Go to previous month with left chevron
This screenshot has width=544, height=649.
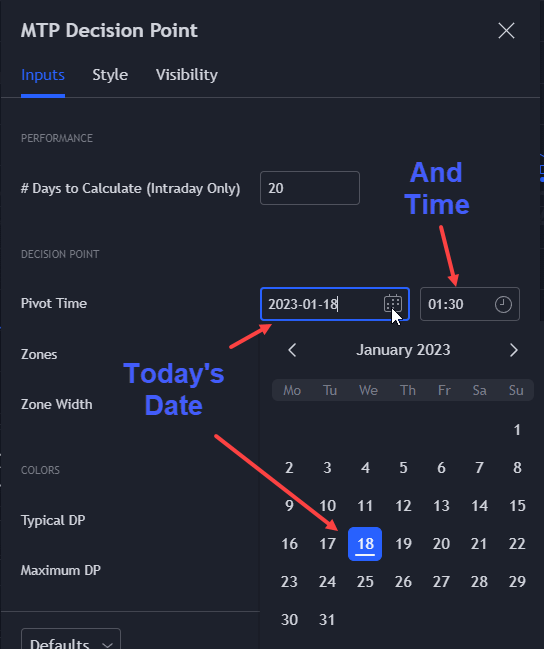(x=292, y=350)
